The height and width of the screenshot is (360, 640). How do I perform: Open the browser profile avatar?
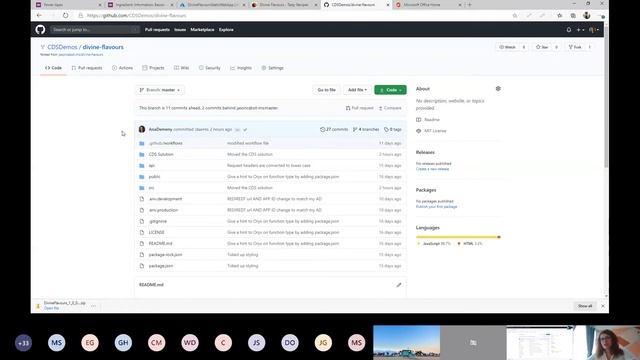coord(587,15)
